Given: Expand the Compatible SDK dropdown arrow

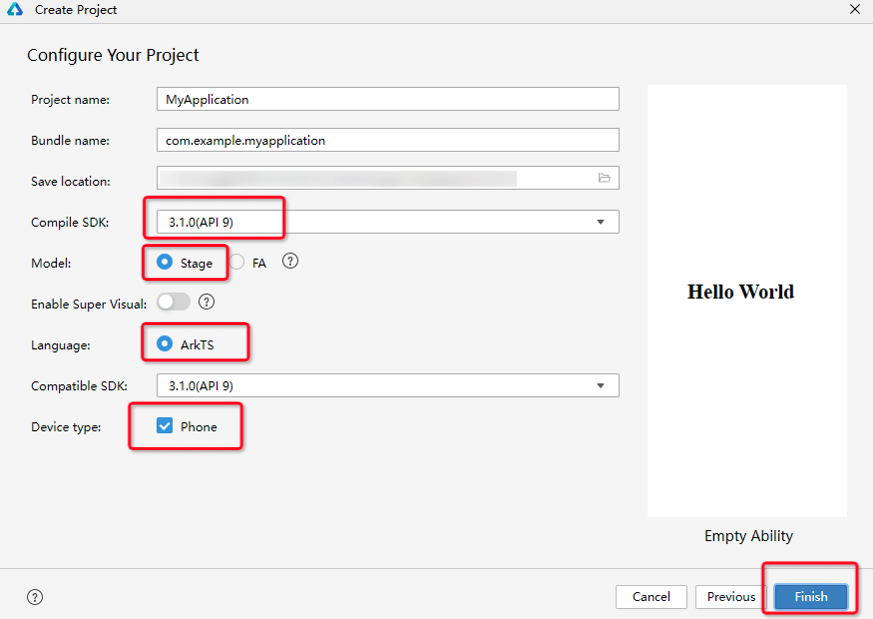Looking at the screenshot, I should [x=601, y=386].
